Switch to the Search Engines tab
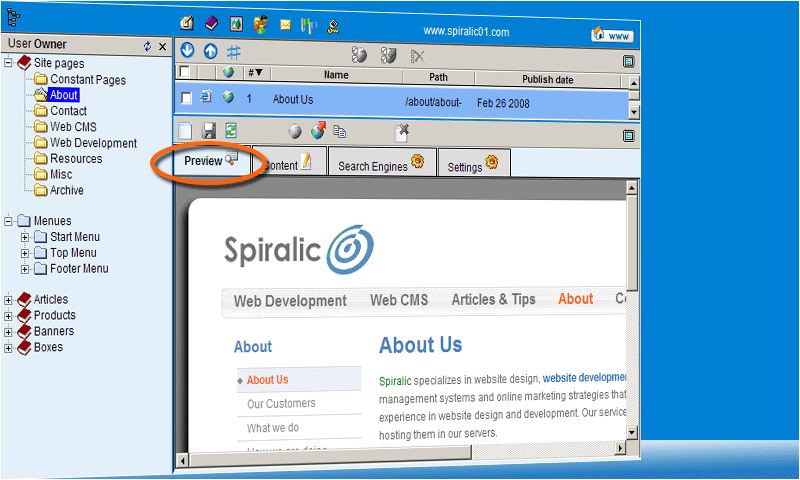This screenshot has height=480, width=800. (382, 163)
